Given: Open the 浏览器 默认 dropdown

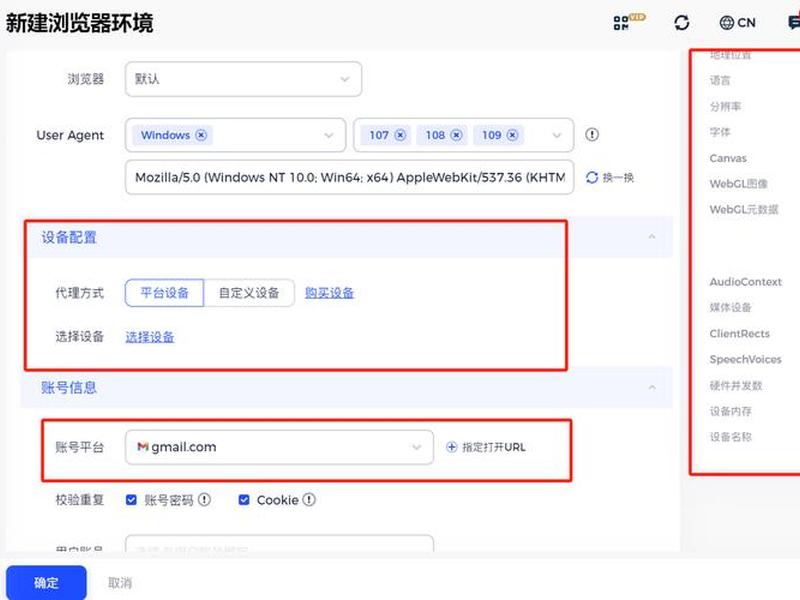Looking at the screenshot, I should tap(243, 79).
